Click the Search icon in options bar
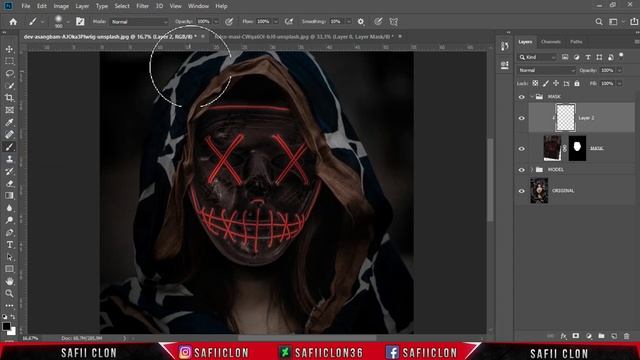This screenshot has width=640, height=360. click(x=599, y=22)
